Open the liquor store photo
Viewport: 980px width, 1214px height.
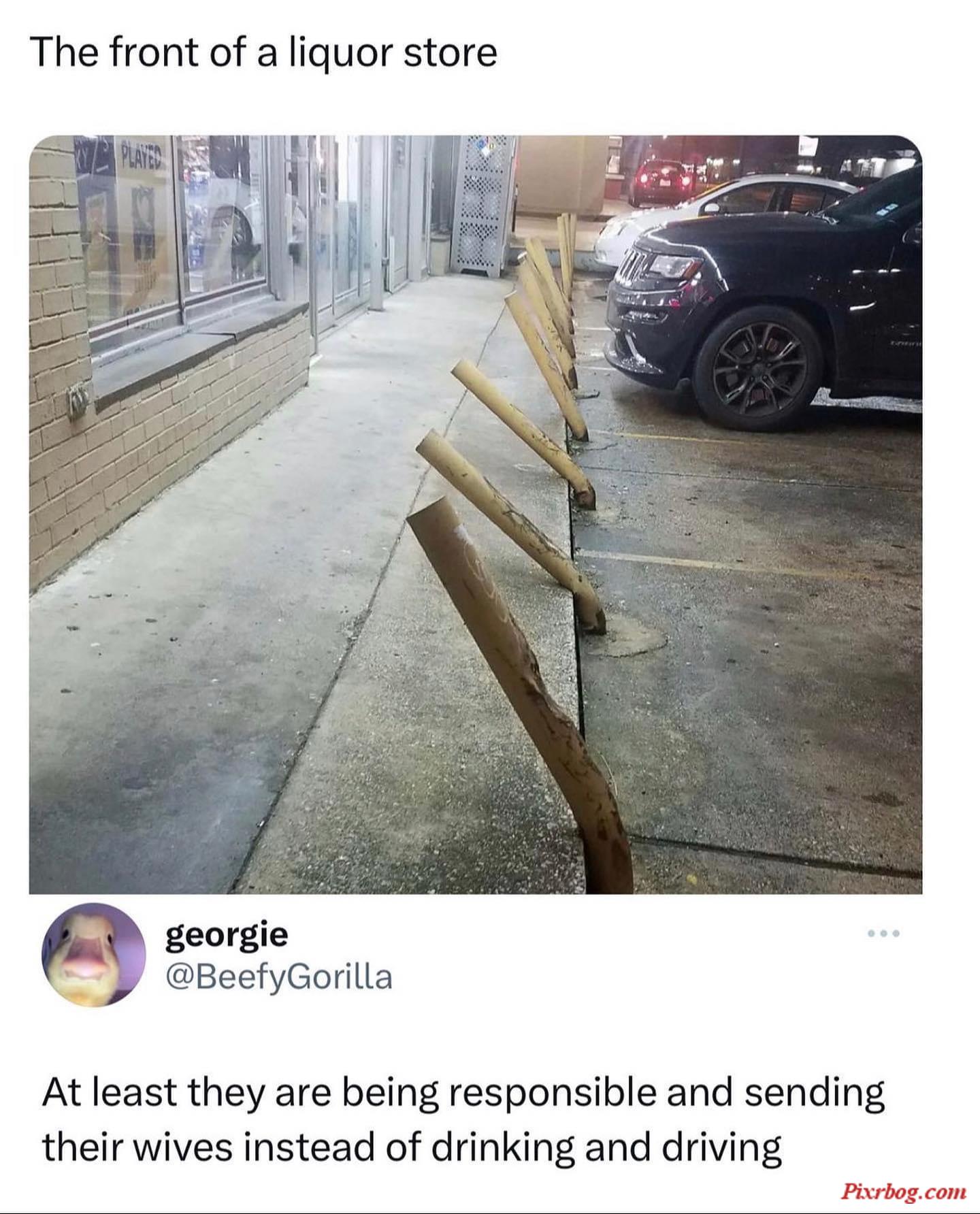pyautogui.click(x=475, y=514)
